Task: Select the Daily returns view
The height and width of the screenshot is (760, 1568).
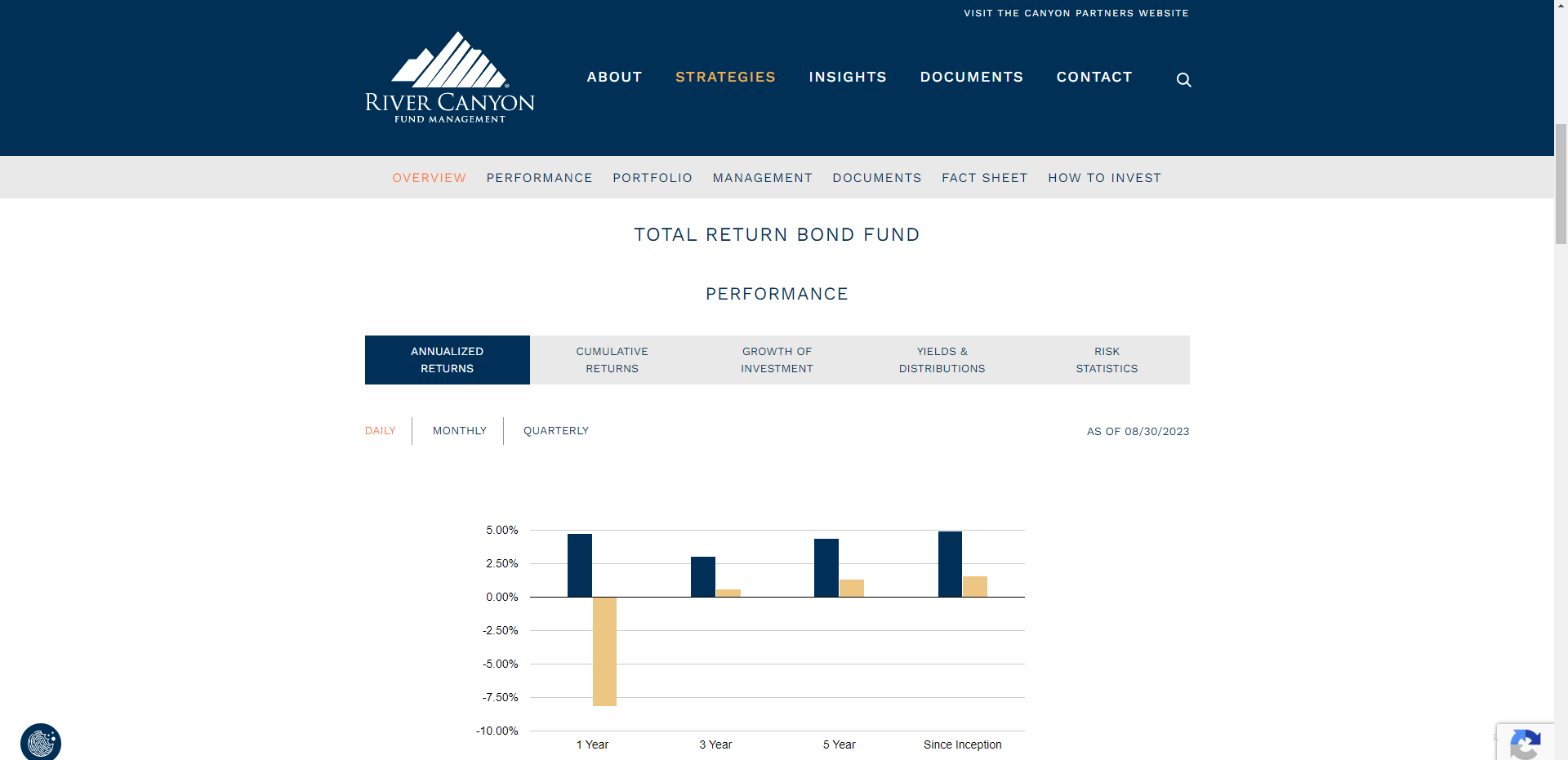Action: 380,431
